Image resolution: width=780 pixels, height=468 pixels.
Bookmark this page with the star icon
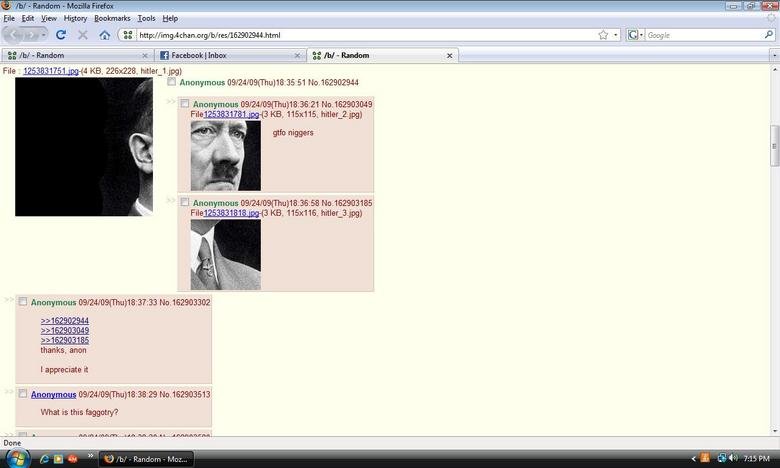(x=603, y=35)
